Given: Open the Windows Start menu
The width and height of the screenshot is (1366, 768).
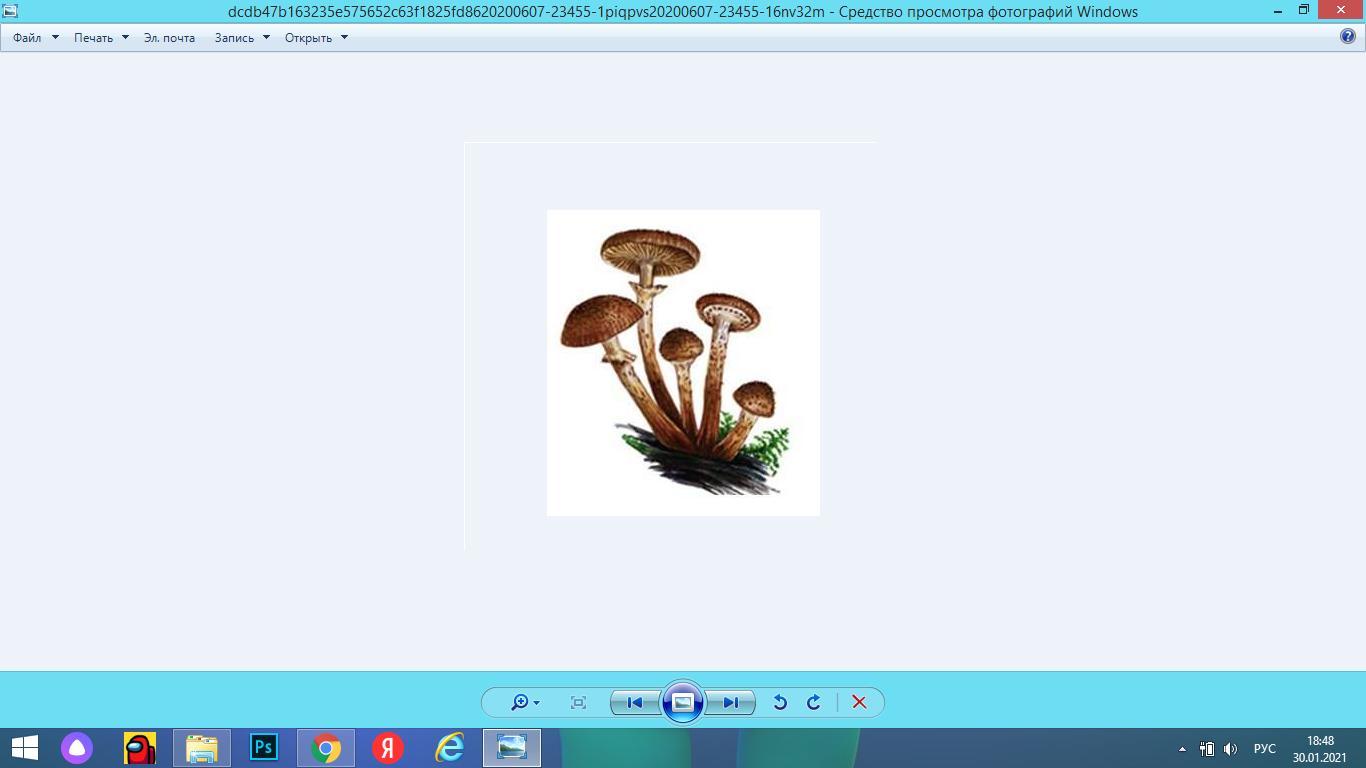Looking at the screenshot, I should [25, 748].
